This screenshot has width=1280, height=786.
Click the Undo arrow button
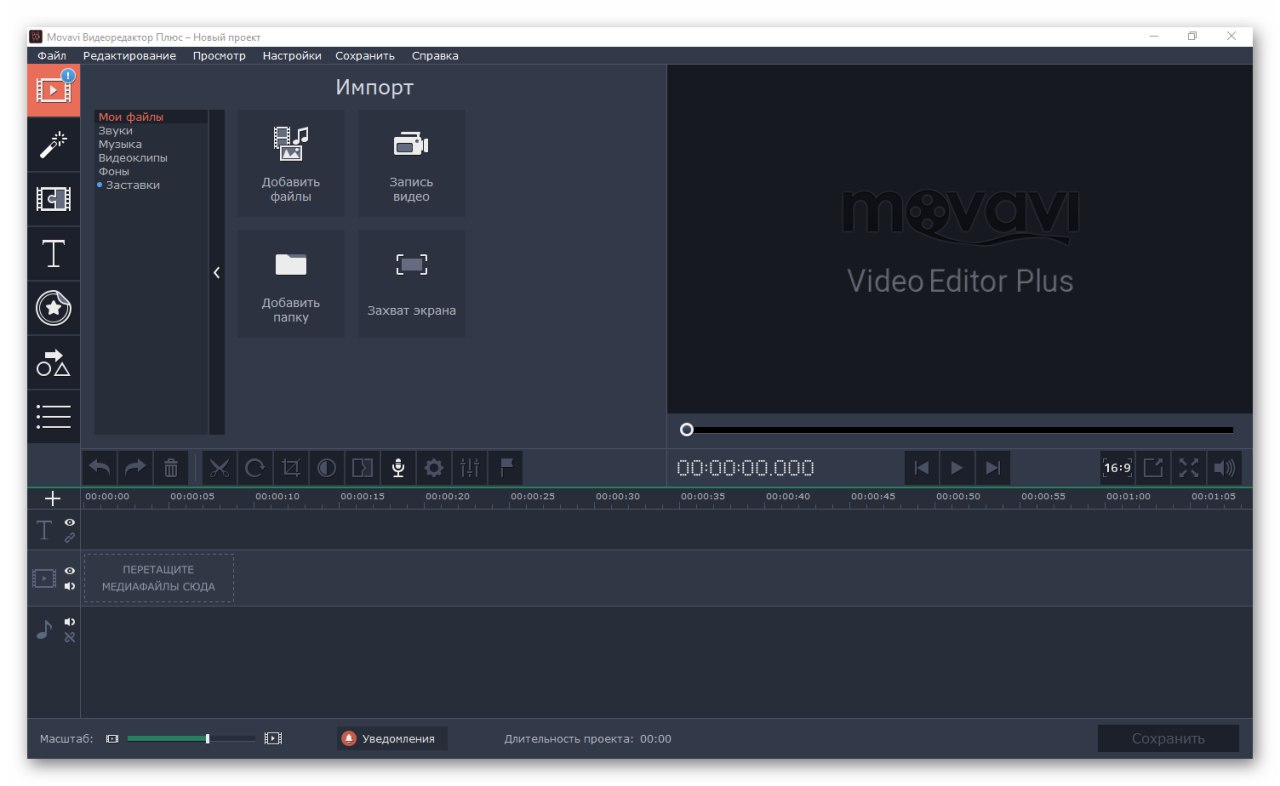pos(100,467)
